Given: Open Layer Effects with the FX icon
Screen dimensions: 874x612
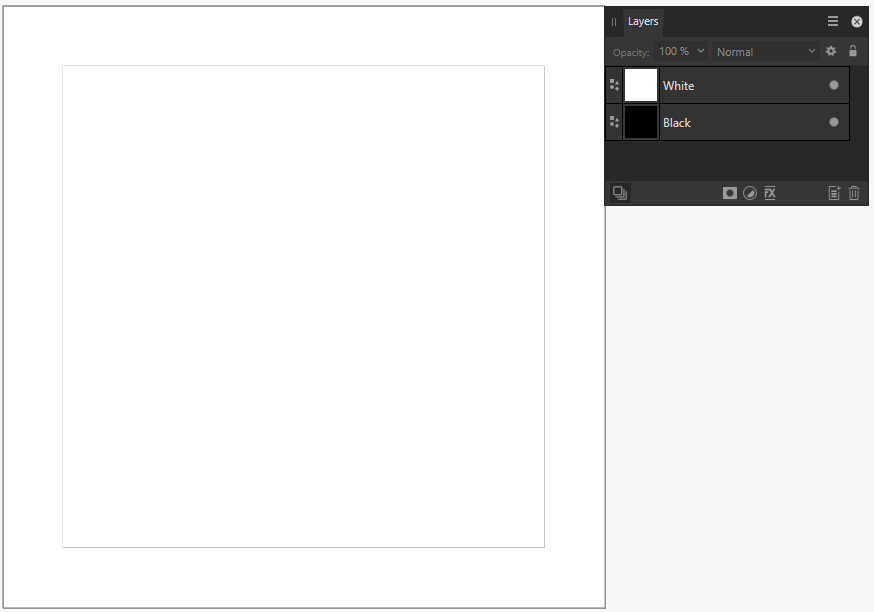Looking at the screenshot, I should tap(770, 193).
